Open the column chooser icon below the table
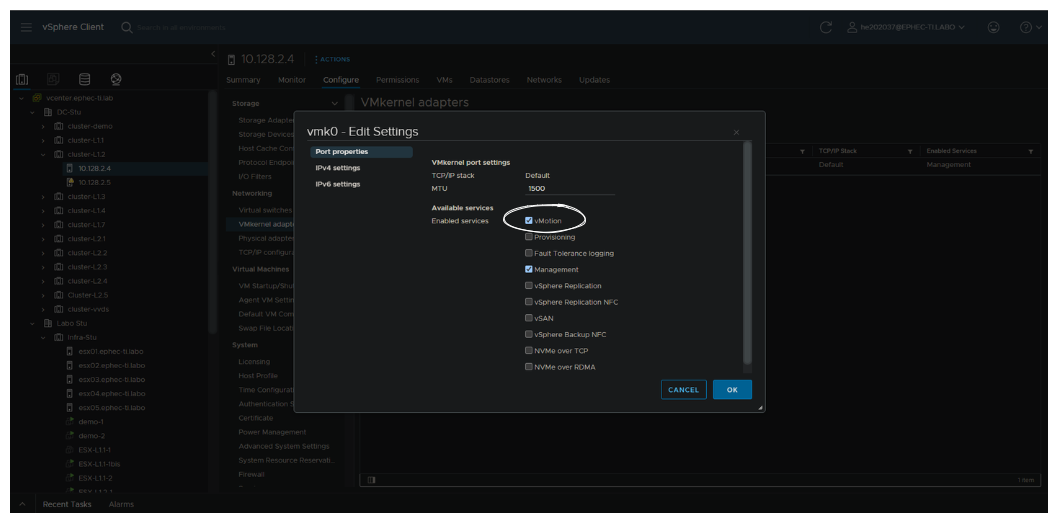 coord(371,480)
